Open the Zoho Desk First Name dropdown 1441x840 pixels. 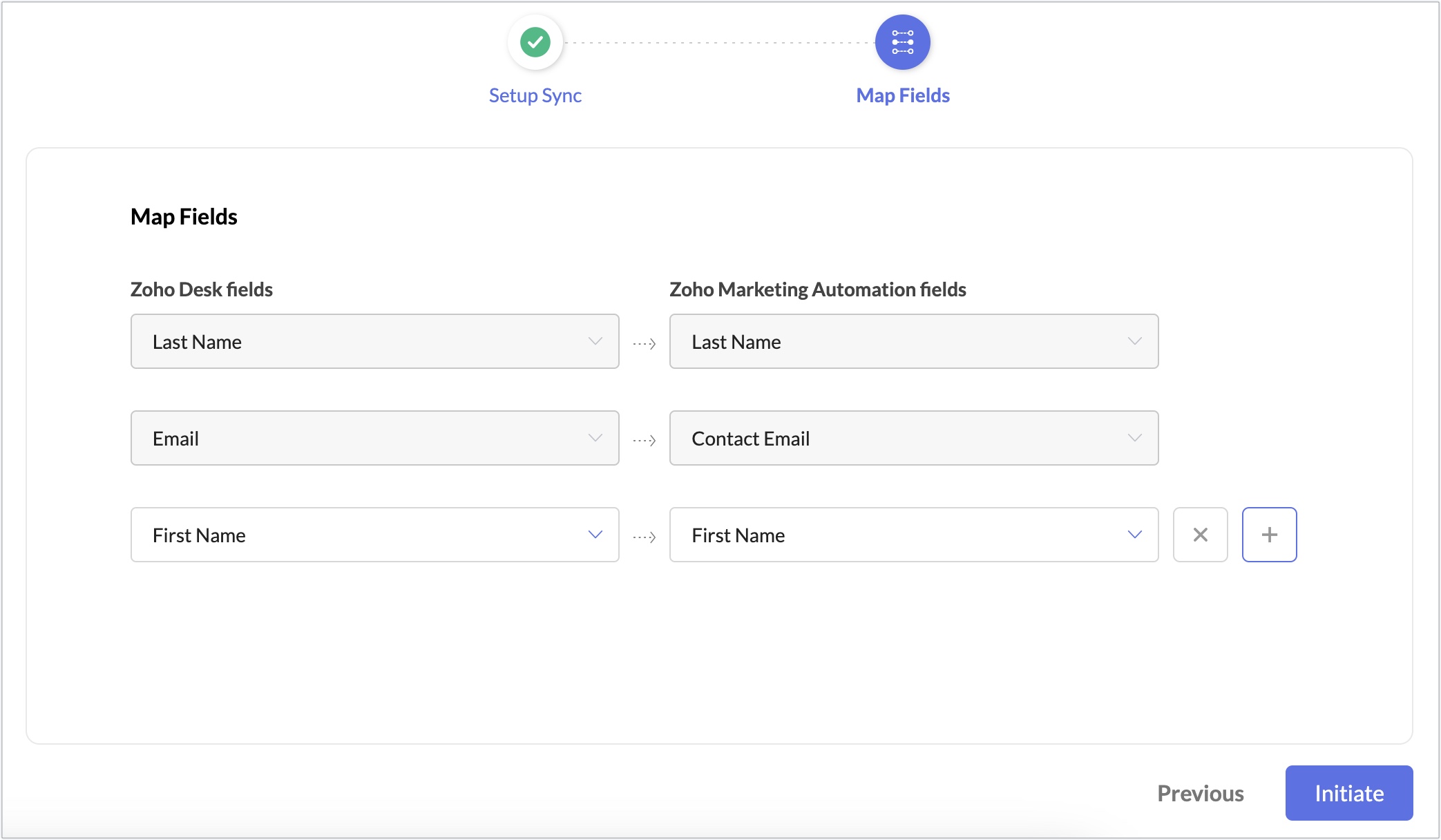(374, 535)
